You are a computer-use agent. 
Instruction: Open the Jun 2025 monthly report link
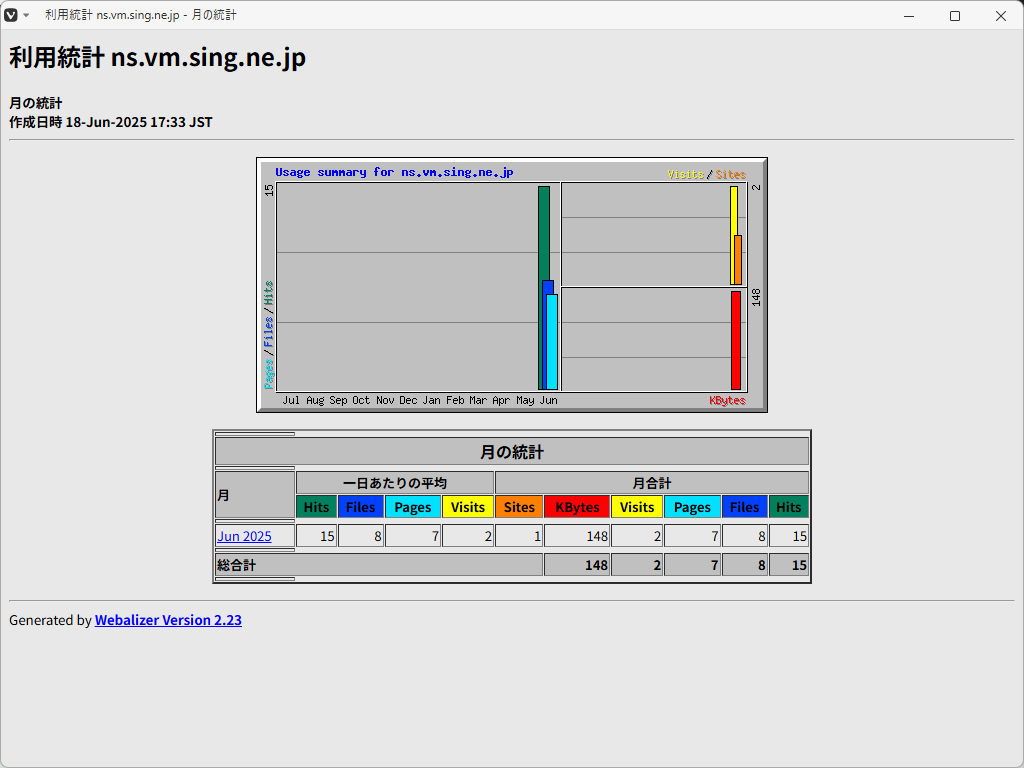click(x=244, y=536)
